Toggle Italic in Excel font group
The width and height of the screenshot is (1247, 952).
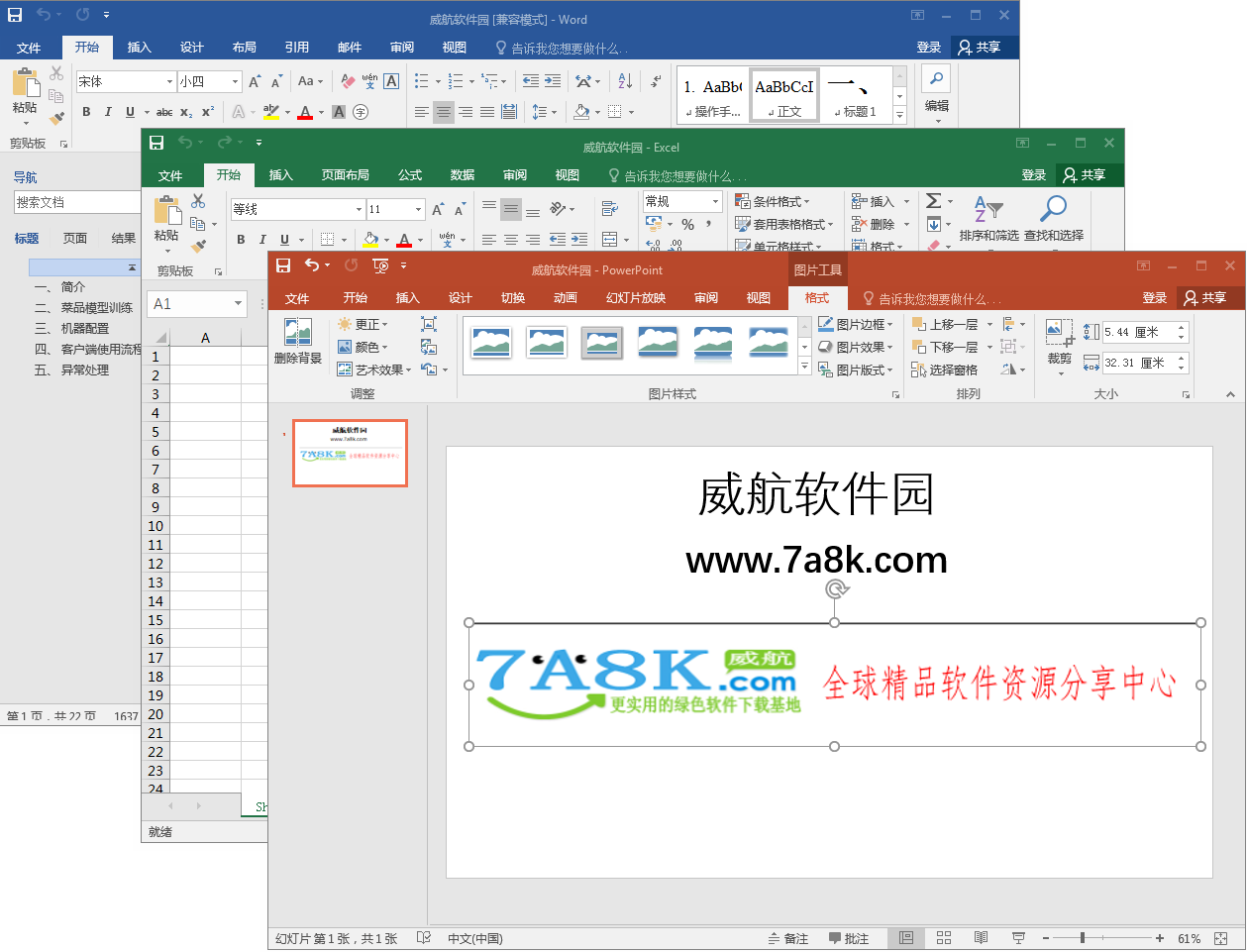(262, 239)
